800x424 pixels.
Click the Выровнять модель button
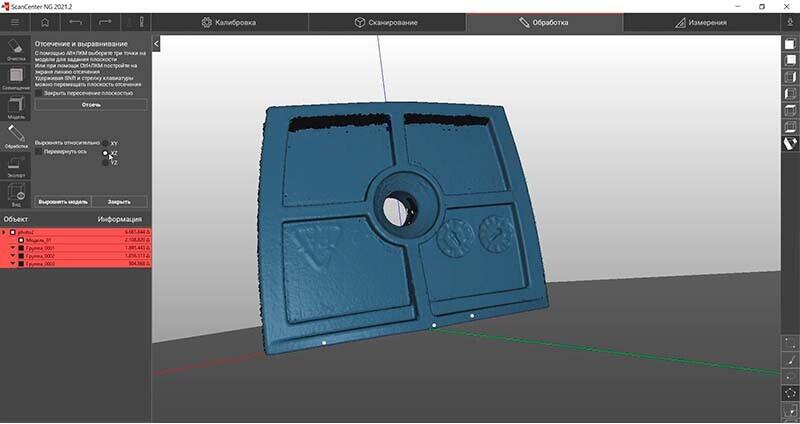click(x=63, y=202)
